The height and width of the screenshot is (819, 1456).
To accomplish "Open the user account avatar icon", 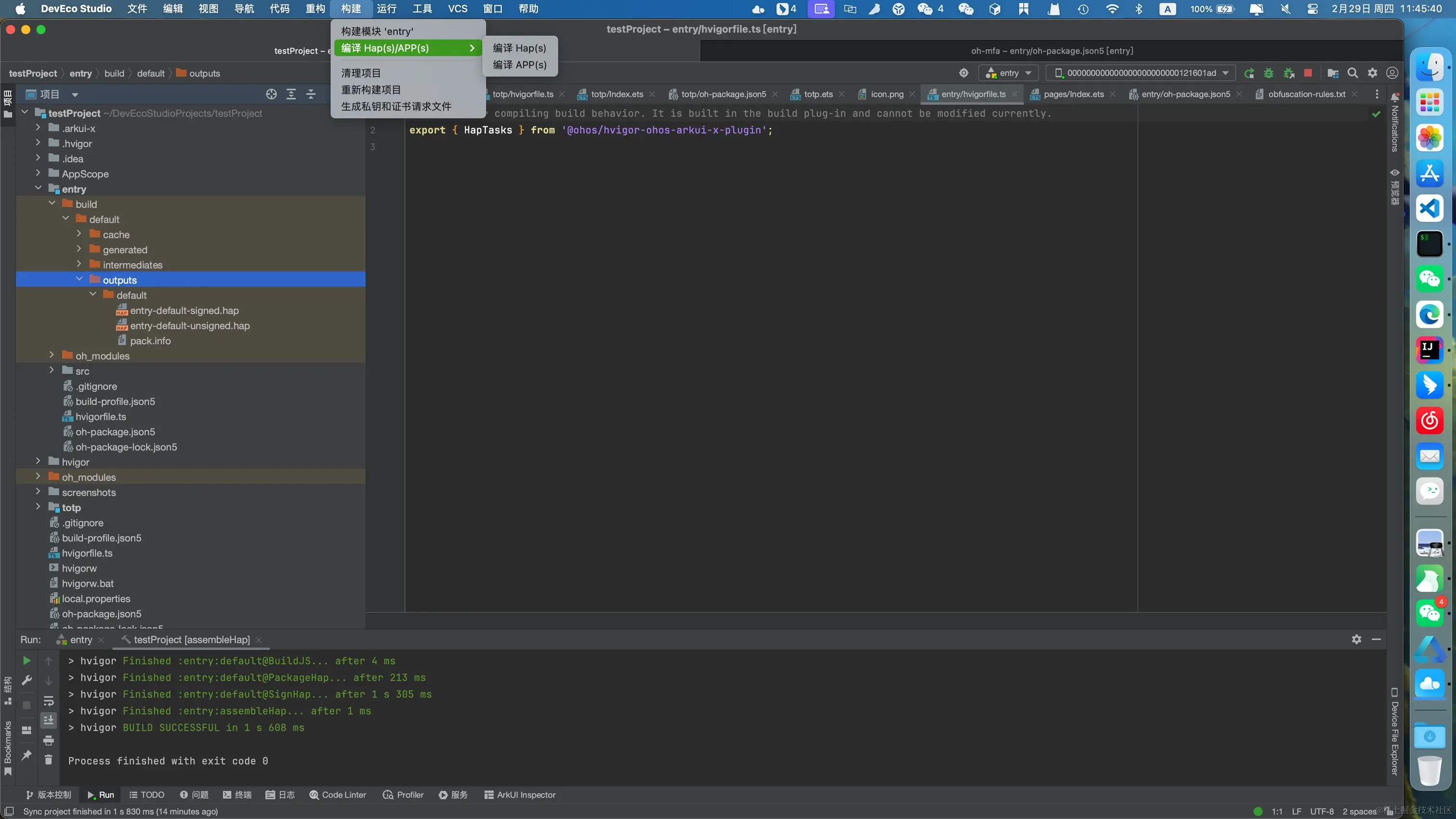I will point(1392,73).
